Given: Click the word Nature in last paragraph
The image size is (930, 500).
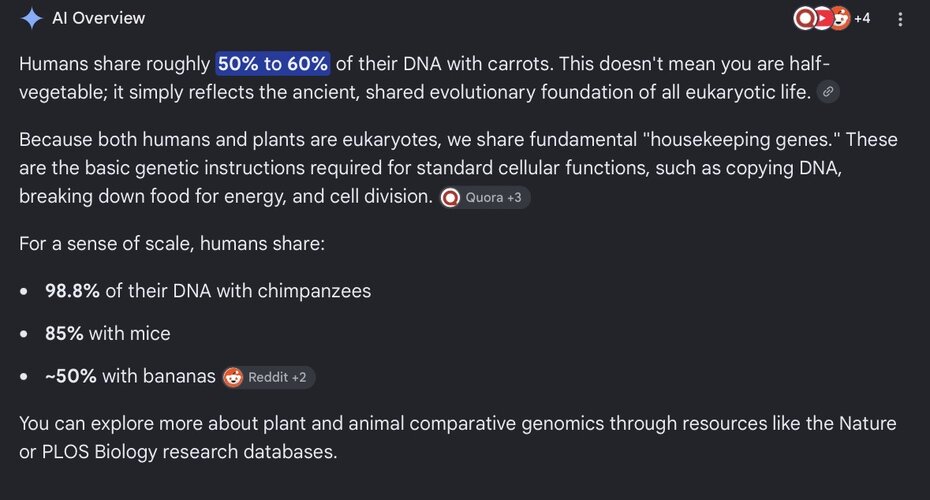Looking at the screenshot, I should [x=867, y=423].
